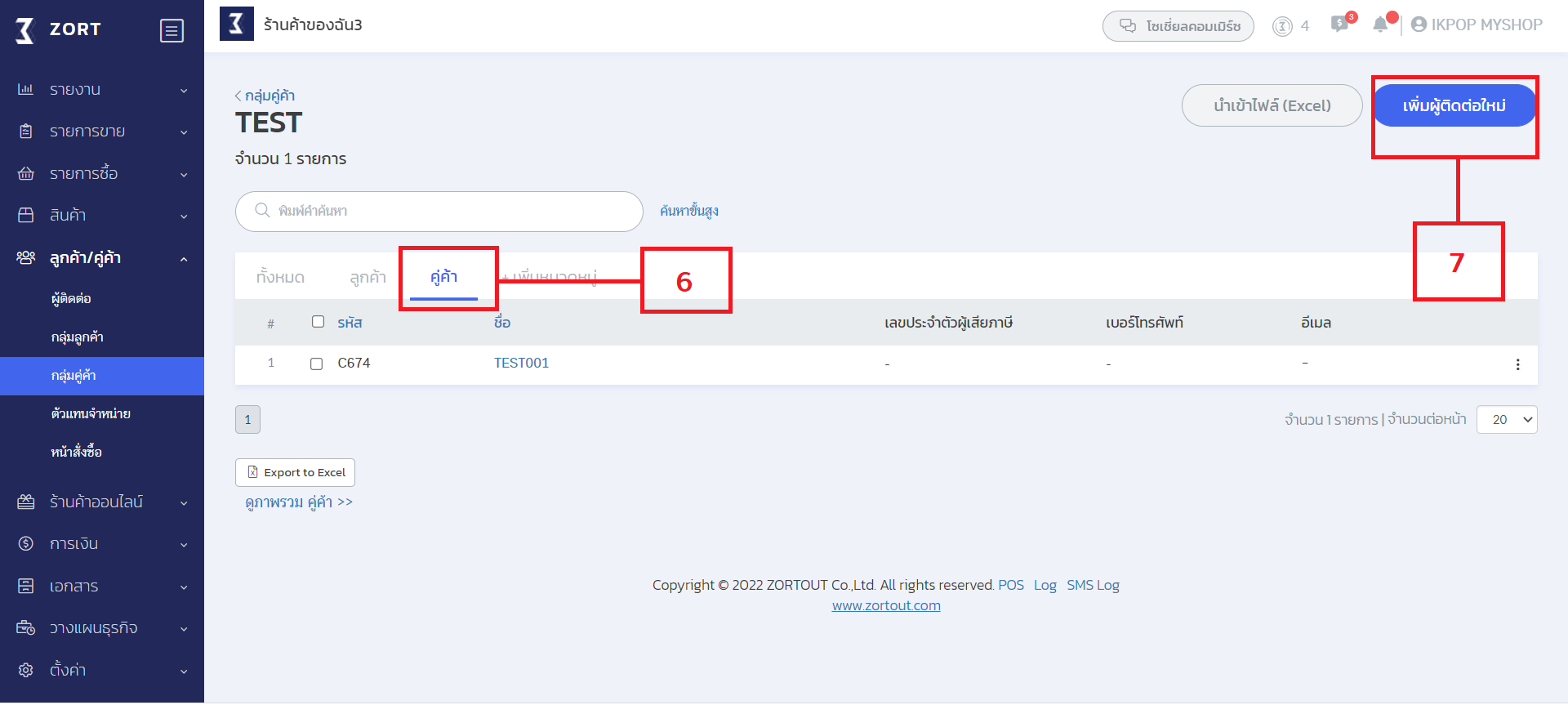1568x705 pixels.
Task: Open กลุ่มลูกค้า in sidebar submenu
Action: click(77, 337)
